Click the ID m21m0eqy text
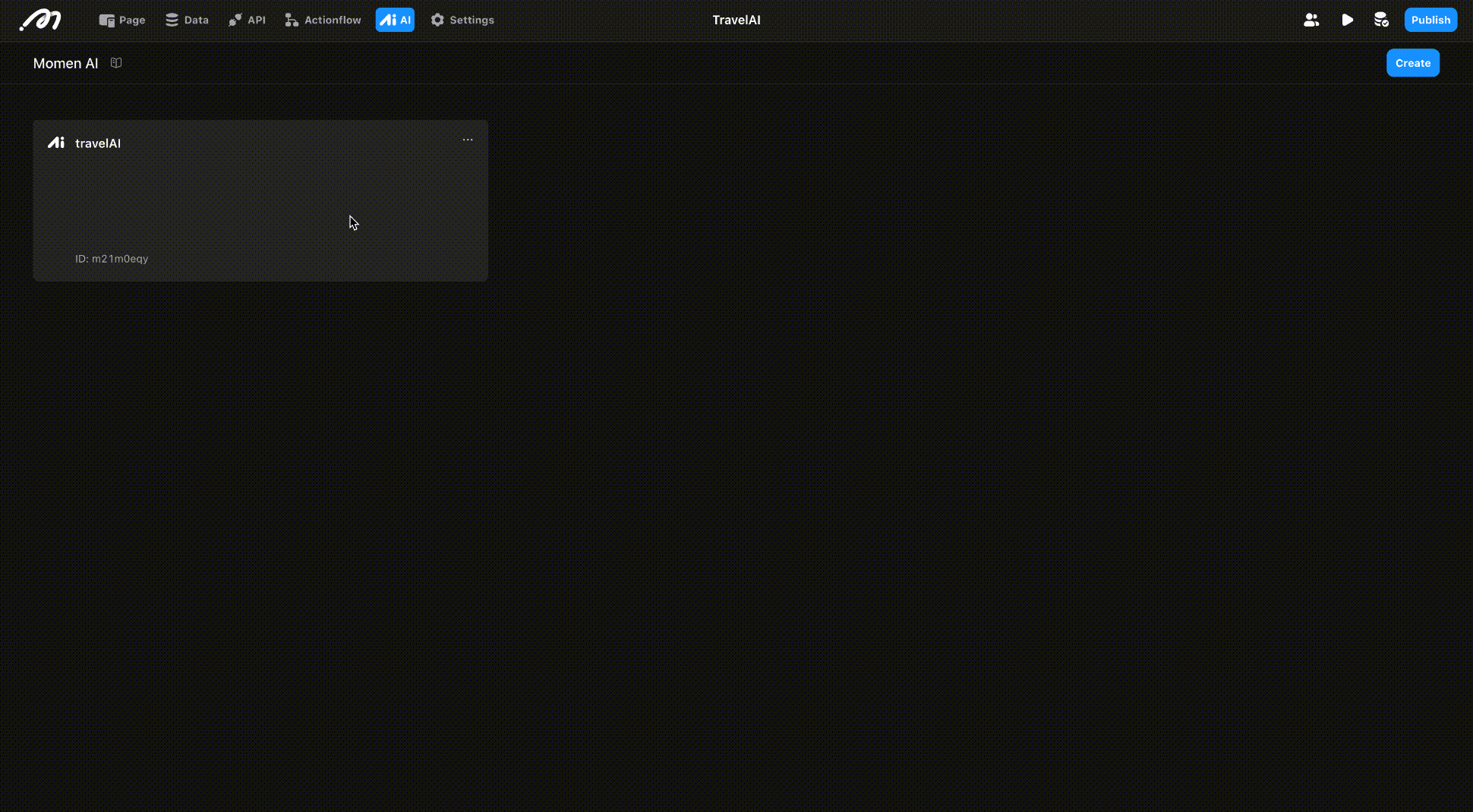1473x812 pixels. click(x=112, y=259)
